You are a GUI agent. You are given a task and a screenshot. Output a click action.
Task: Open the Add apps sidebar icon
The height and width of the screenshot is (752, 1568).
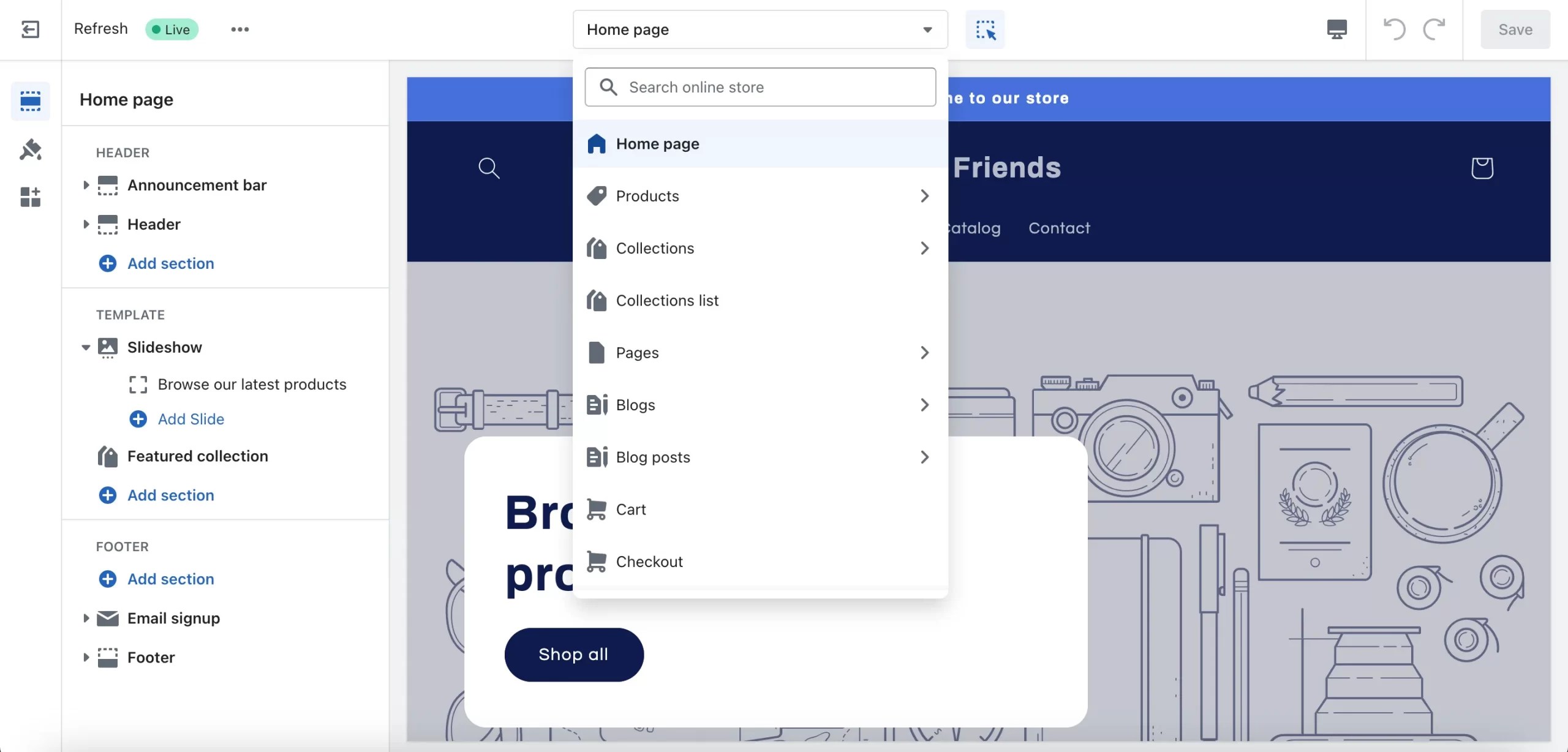[x=30, y=197]
